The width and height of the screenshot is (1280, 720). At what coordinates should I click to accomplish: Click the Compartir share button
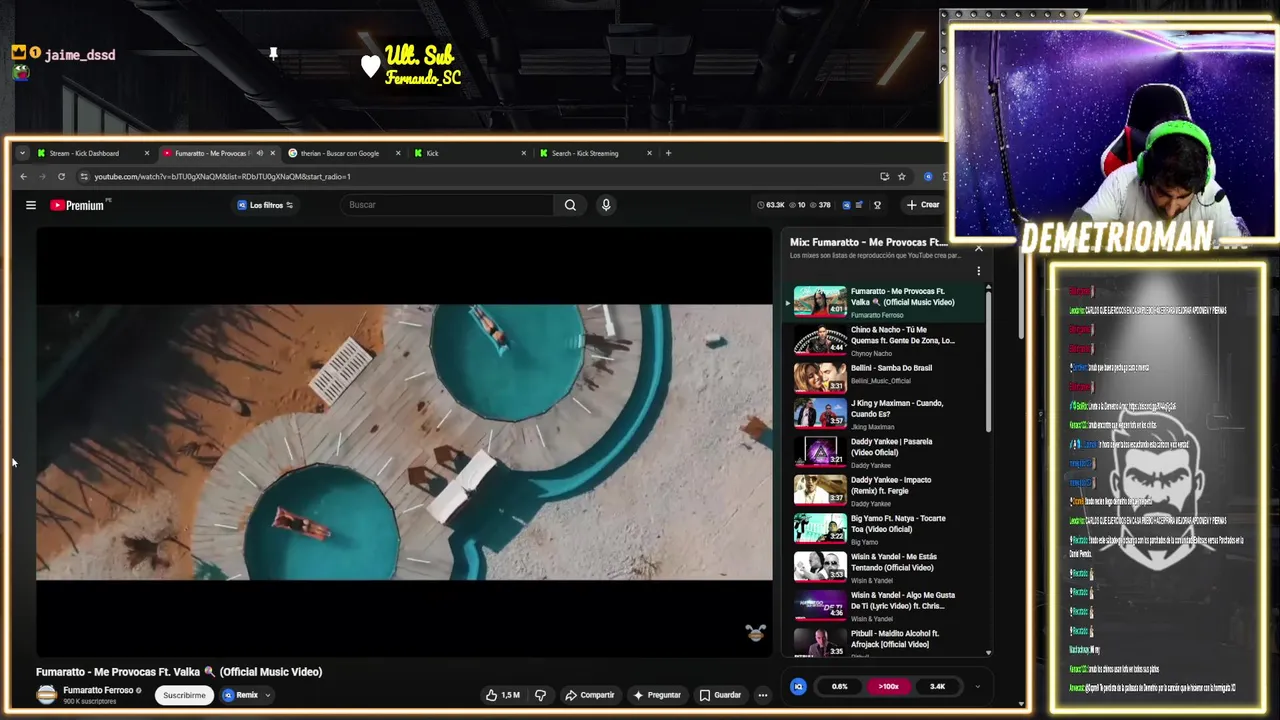pyautogui.click(x=589, y=695)
